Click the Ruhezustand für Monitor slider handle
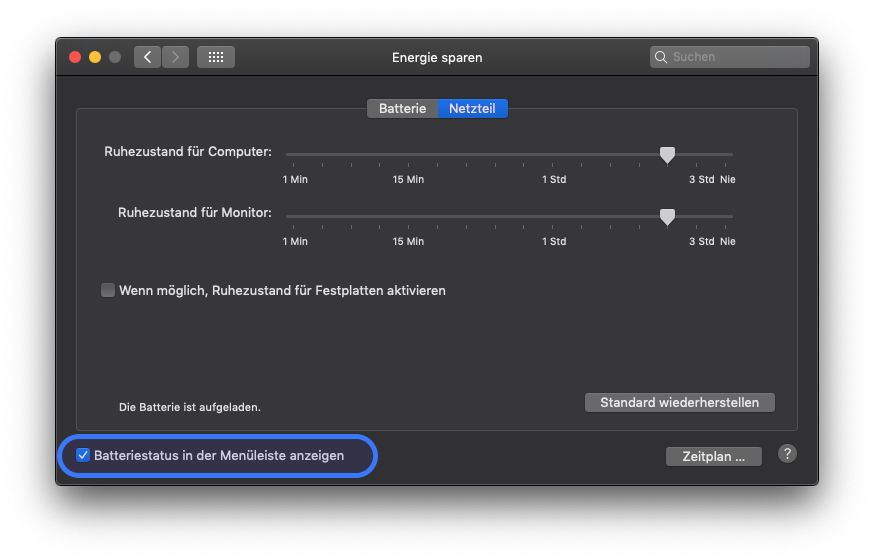 coord(667,216)
